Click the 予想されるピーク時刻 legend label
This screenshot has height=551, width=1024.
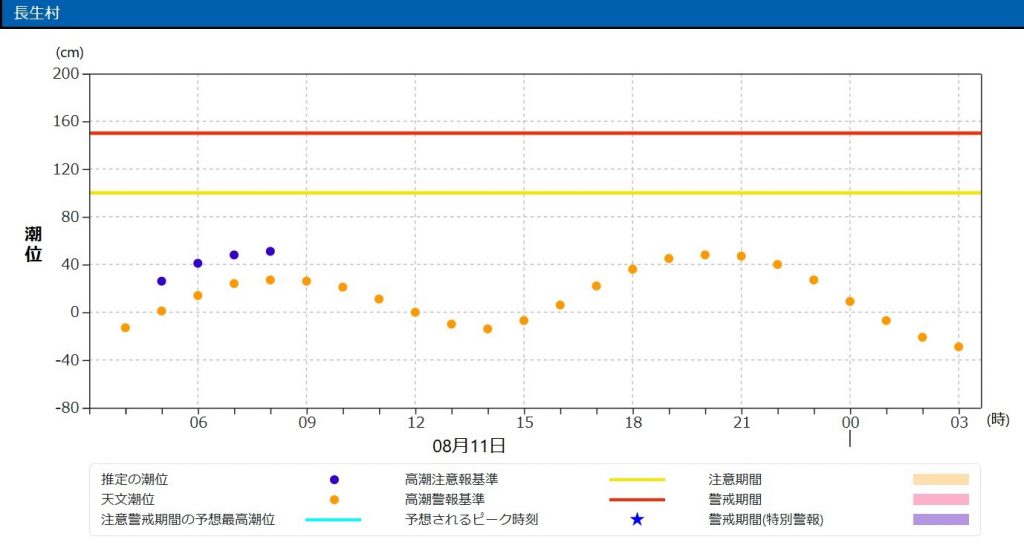[x=472, y=520]
